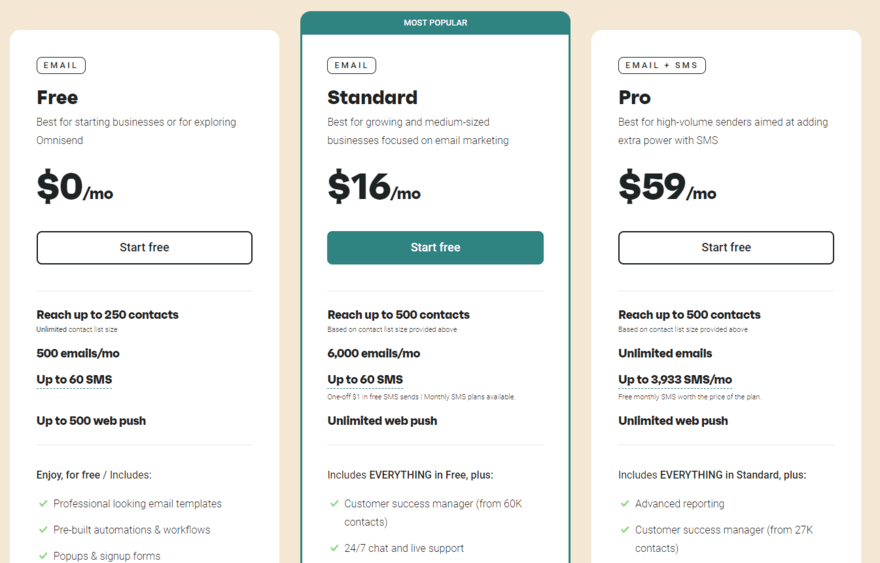This screenshot has width=880, height=563.
Task: Click Up to 60 SMS in Standard plan
Action: [365, 380]
